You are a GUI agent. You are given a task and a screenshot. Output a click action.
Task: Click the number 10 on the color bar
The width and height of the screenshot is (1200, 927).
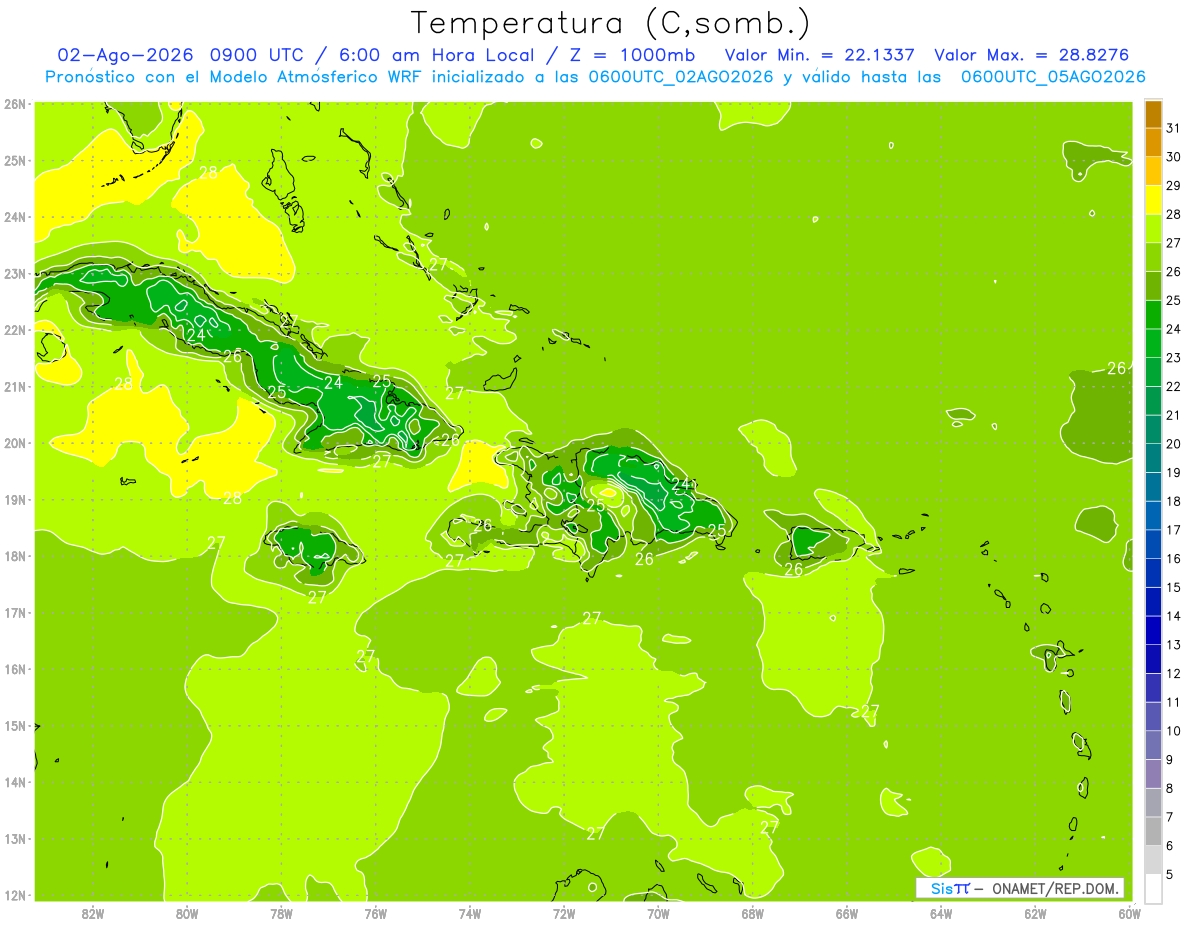1173,731
